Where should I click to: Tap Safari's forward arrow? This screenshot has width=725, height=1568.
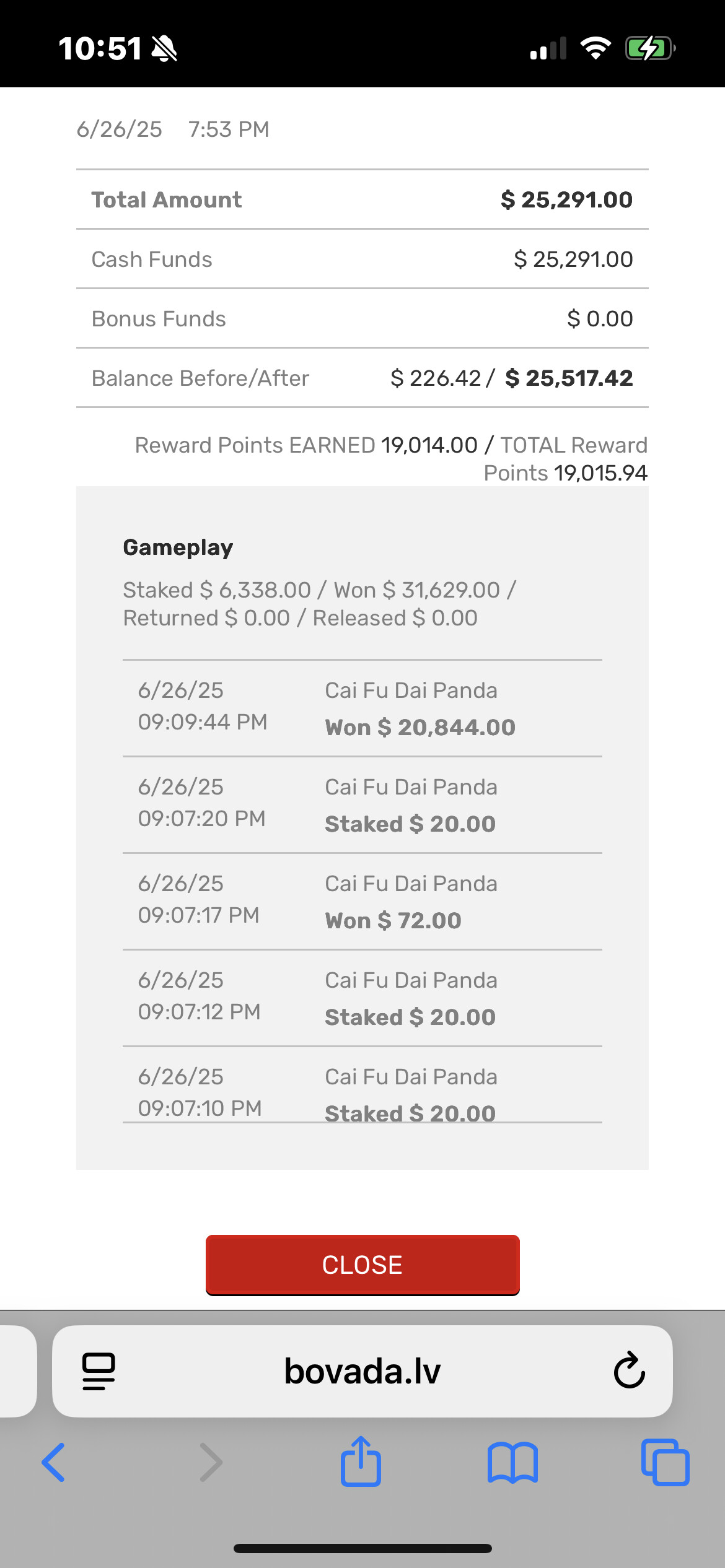tap(211, 1463)
